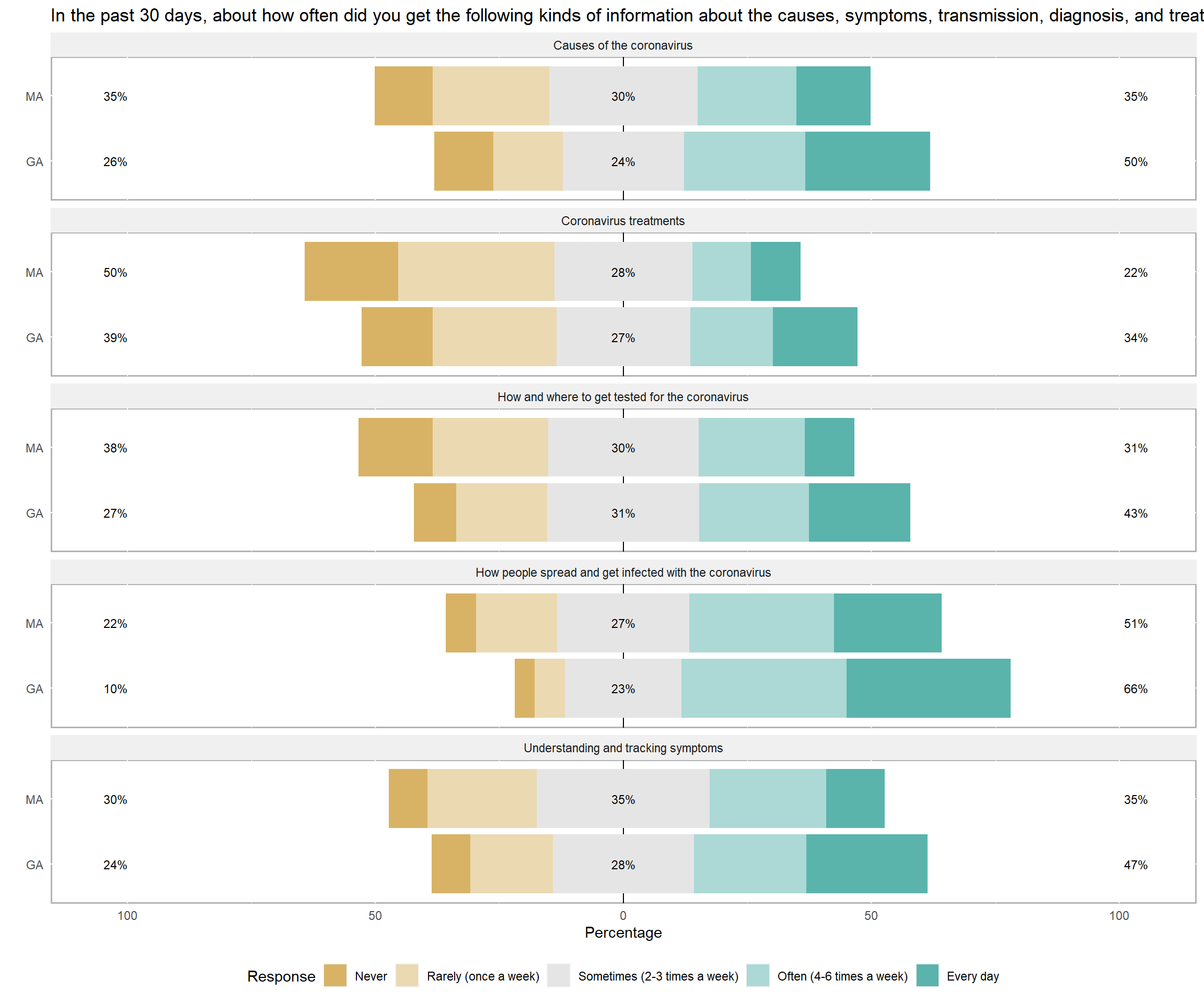
Task: Click the Rarely (once a week) legend swatch
Action: pyautogui.click(x=407, y=975)
